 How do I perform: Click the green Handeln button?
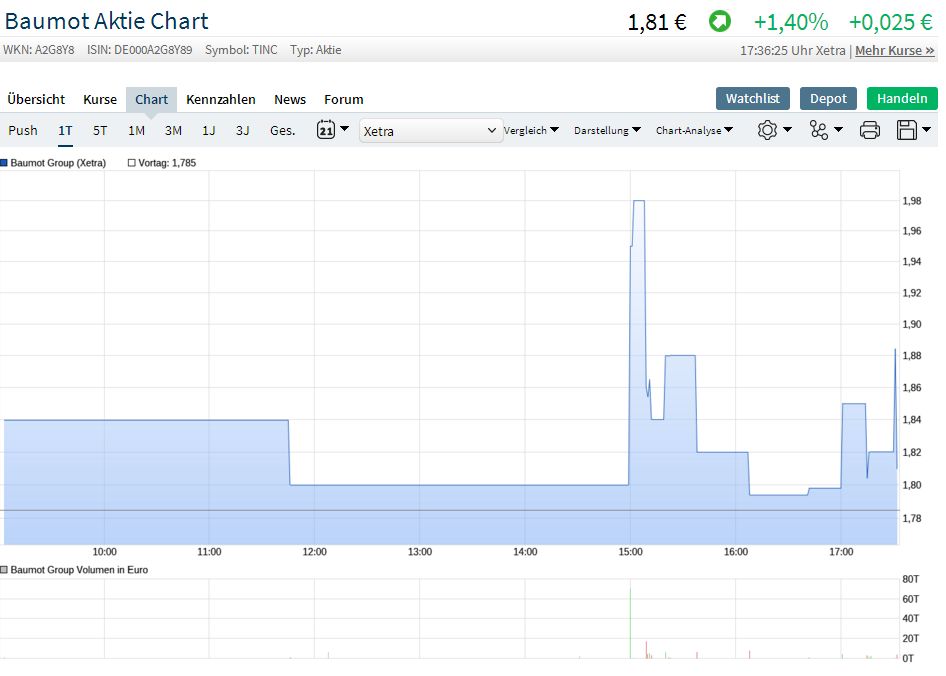coord(902,98)
